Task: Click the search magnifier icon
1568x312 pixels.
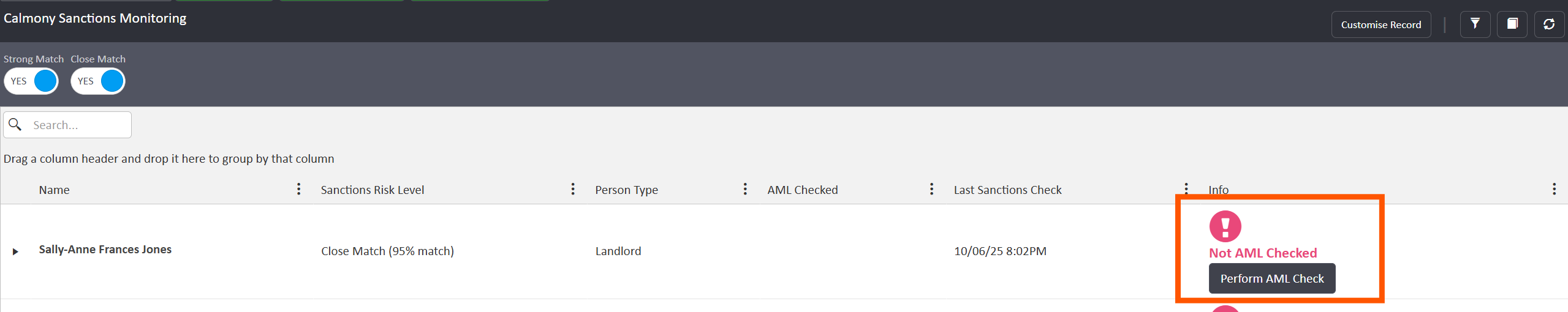Action: pos(15,125)
